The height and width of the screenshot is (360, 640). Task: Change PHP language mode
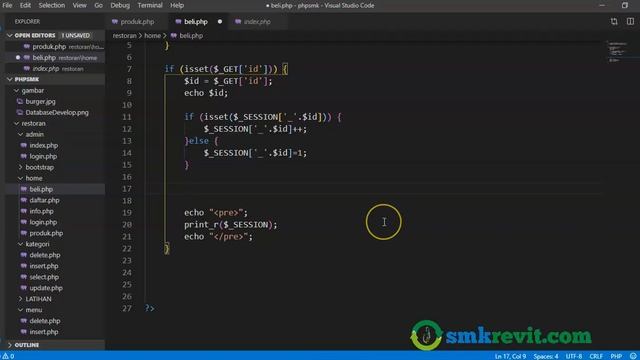point(616,356)
